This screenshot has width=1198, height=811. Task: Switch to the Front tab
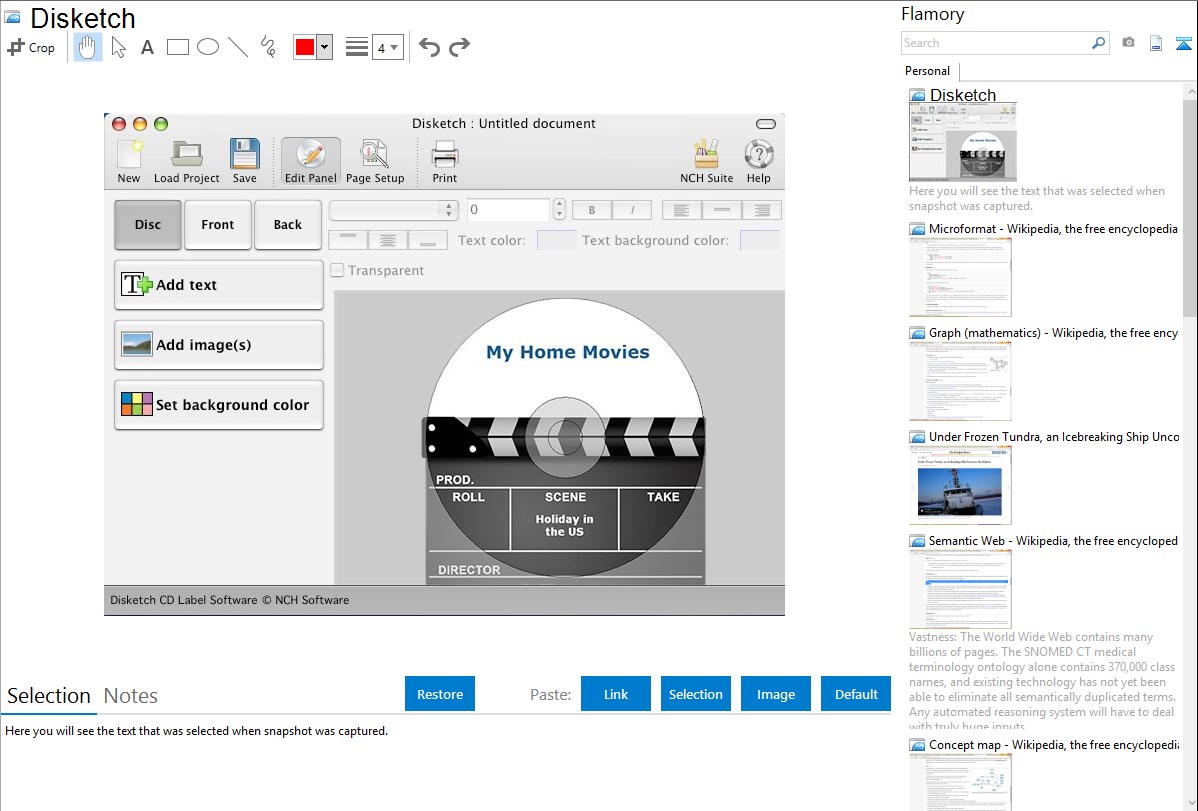coord(218,225)
